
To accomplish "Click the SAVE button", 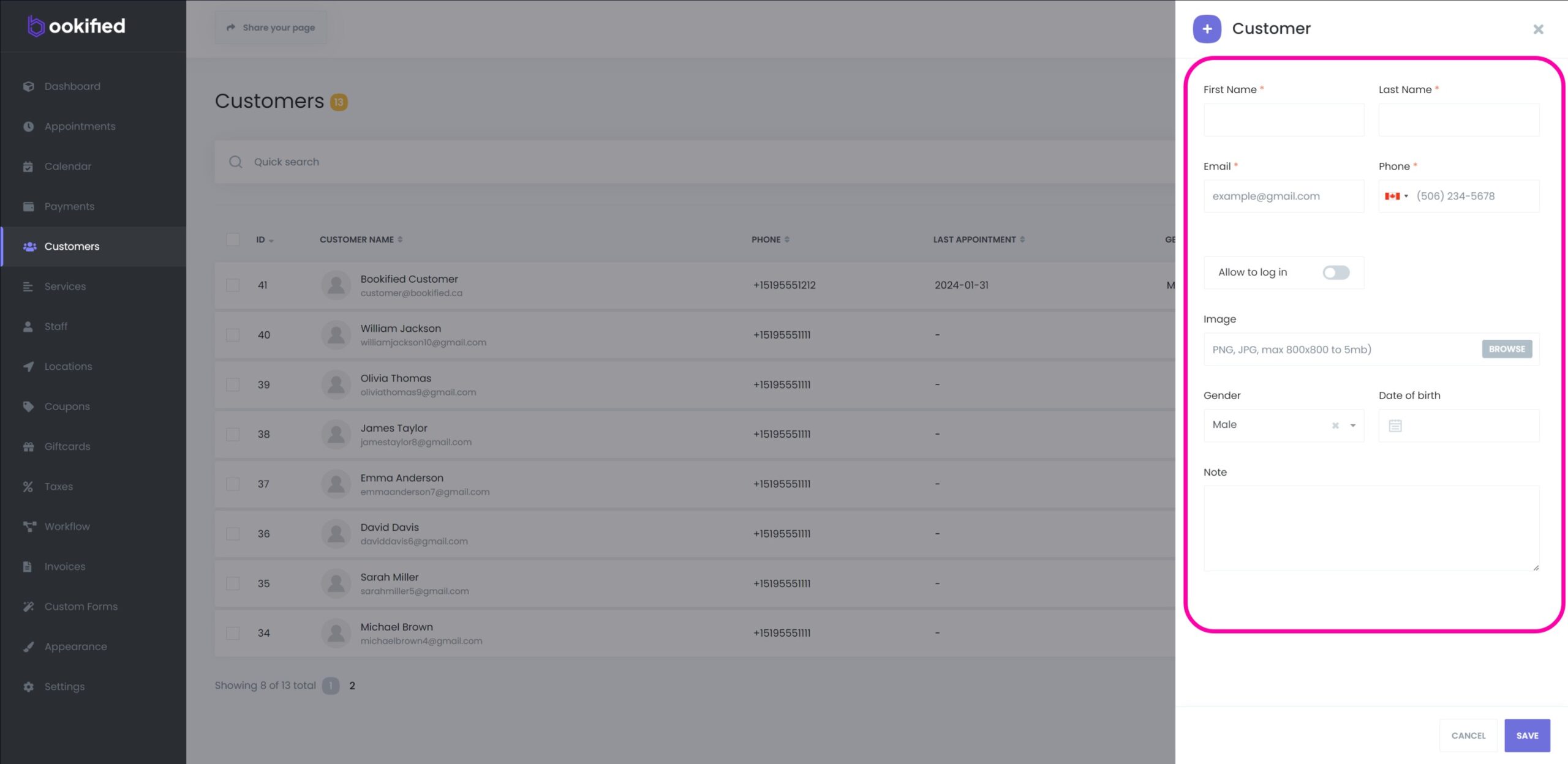I will 1527,735.
